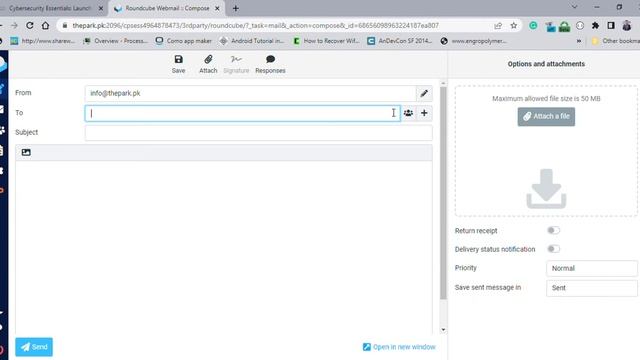
Task: Click the To recipient field
Action: pos(242,113)
